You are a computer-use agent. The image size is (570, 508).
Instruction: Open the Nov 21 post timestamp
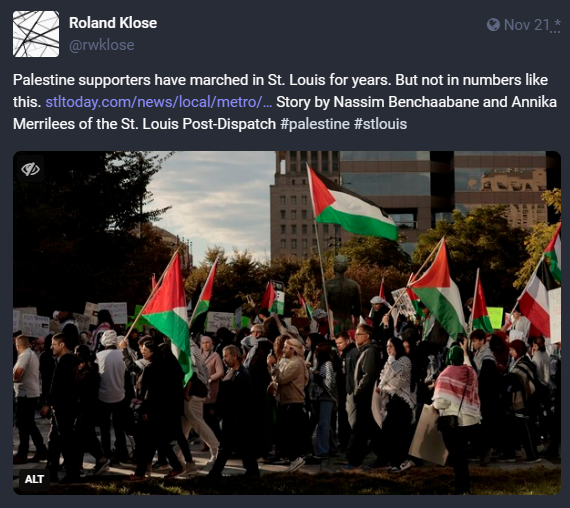tap(527, 25)
